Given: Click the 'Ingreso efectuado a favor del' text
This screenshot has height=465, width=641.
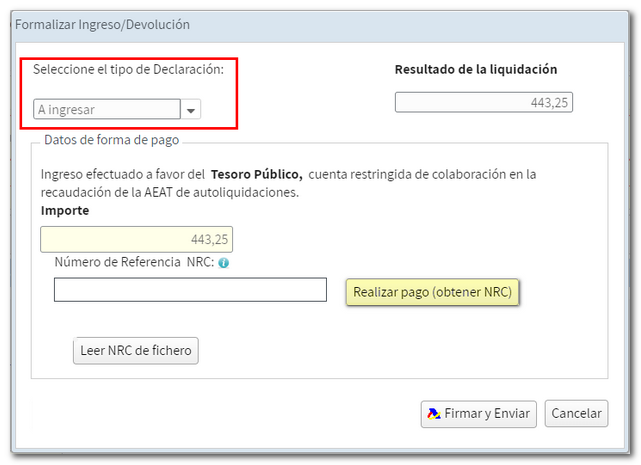Looking at the screenshot, I should [122, 174].
